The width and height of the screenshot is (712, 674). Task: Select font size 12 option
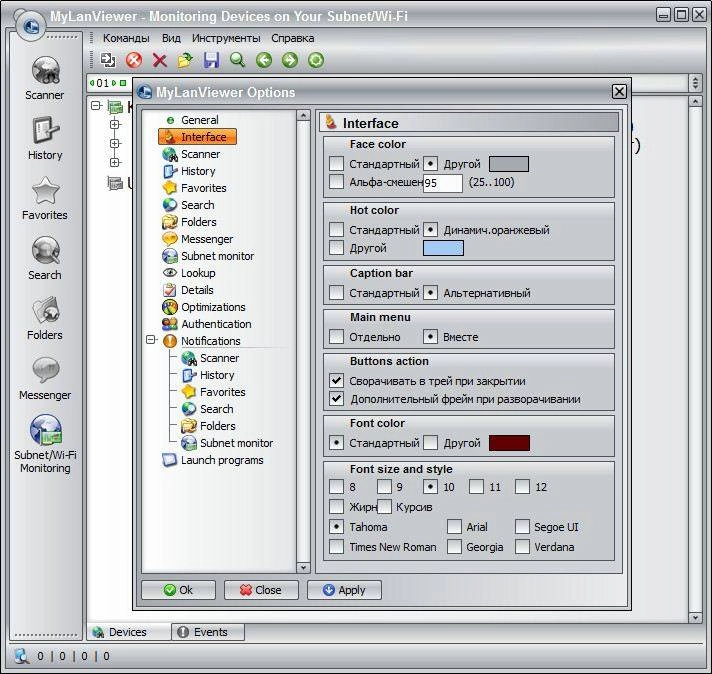coord(522,486)
